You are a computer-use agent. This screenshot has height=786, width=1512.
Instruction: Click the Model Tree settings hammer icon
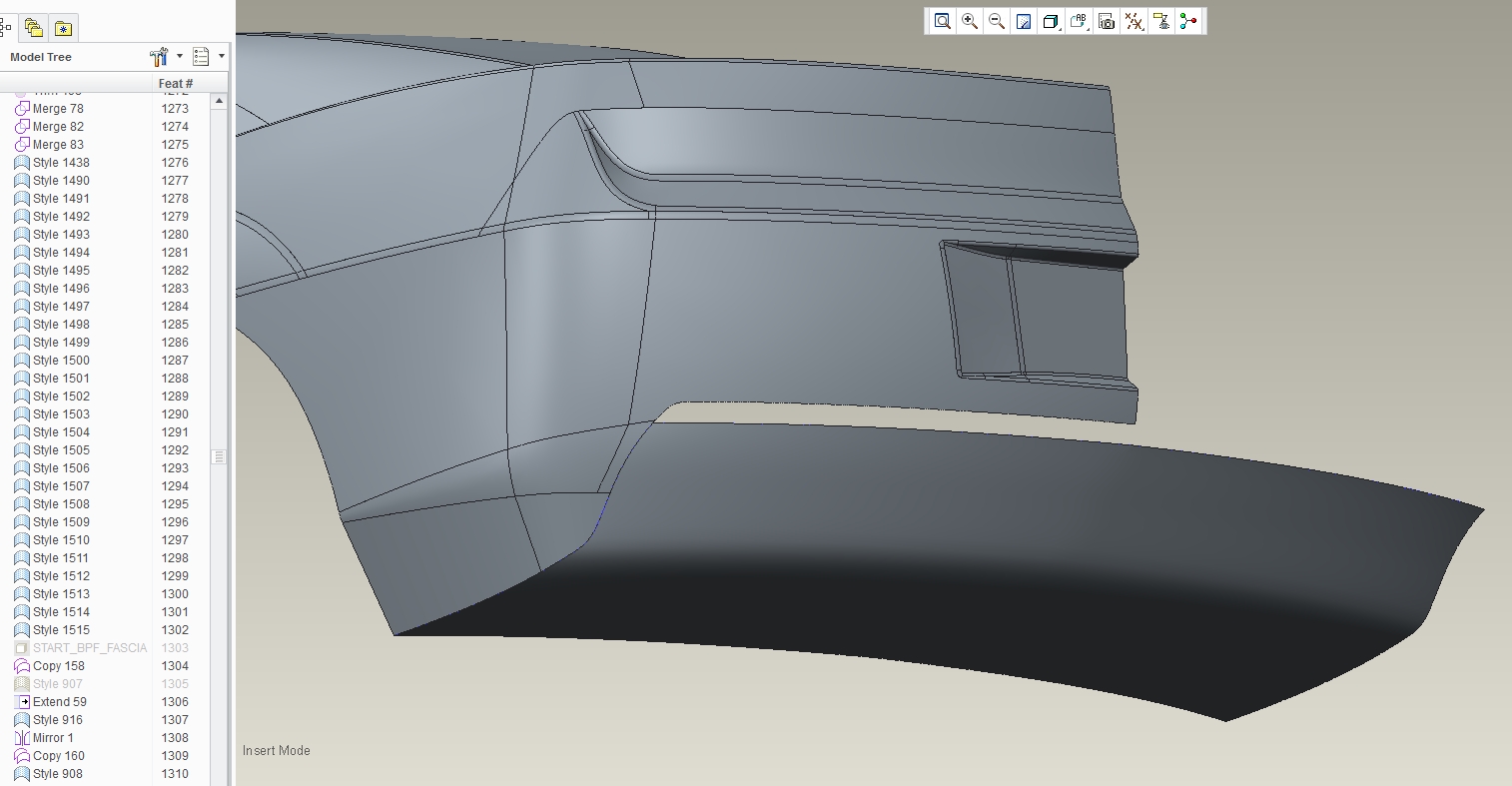pyautogui.click(x=159, y=57)
